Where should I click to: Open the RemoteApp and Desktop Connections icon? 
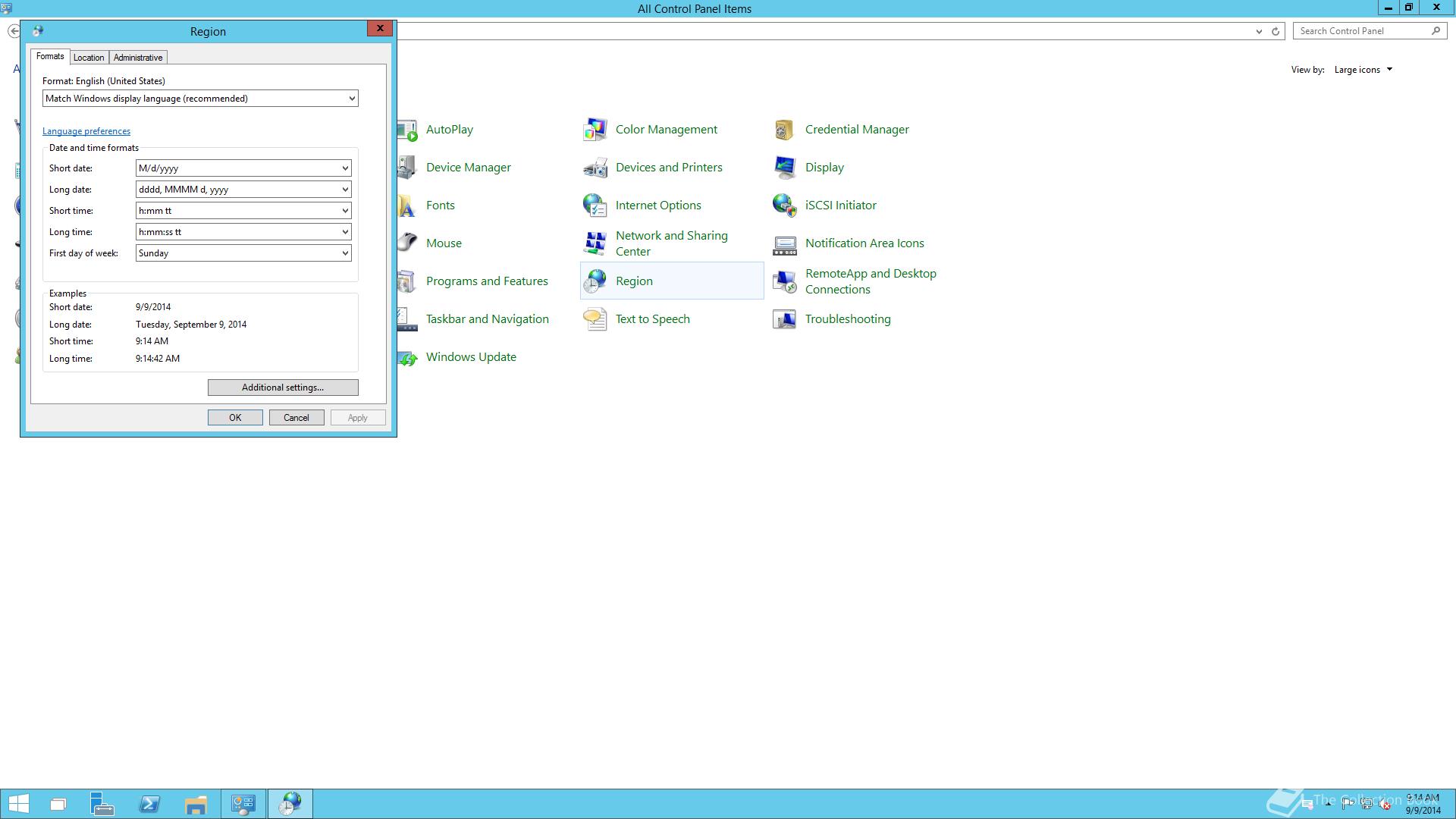click(x=784, y=281)
